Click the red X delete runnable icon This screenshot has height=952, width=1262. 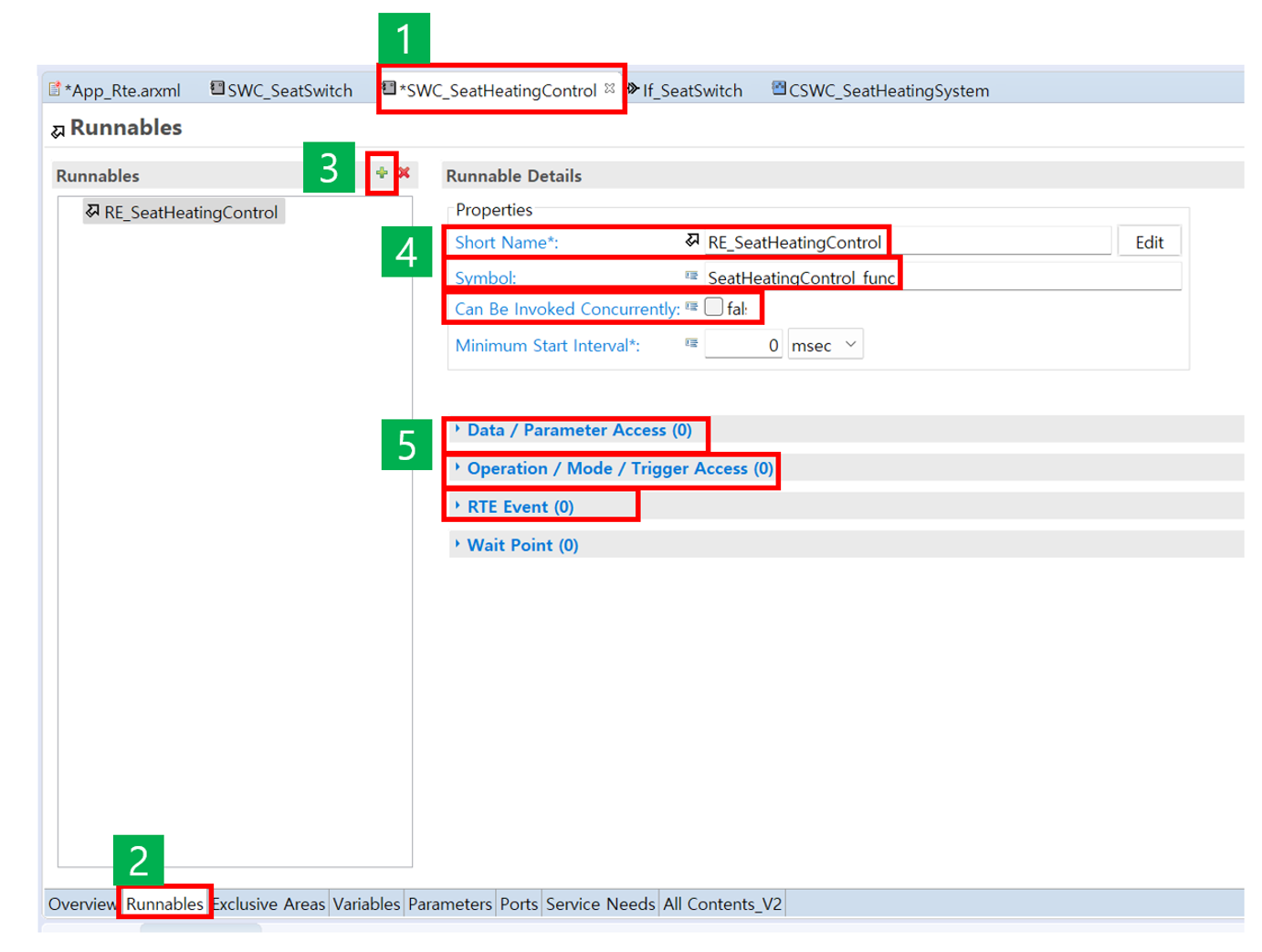pos(404,173)
